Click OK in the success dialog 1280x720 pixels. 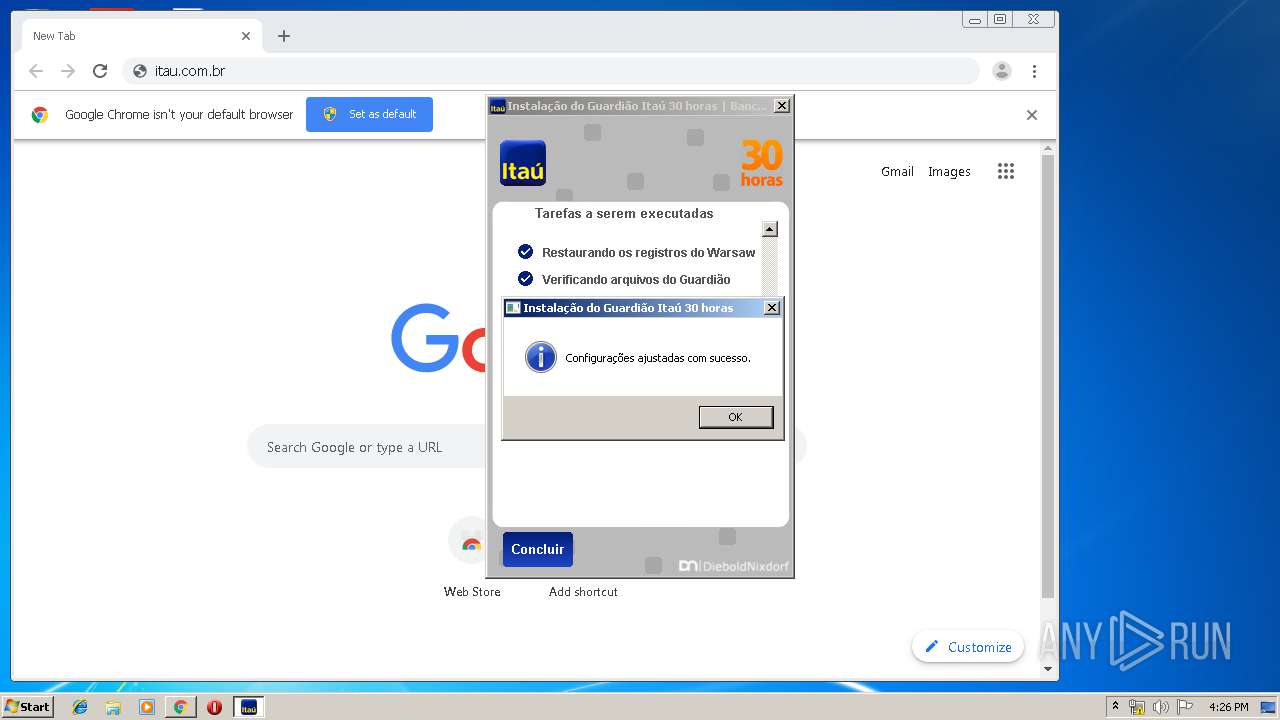pos(736,417)
